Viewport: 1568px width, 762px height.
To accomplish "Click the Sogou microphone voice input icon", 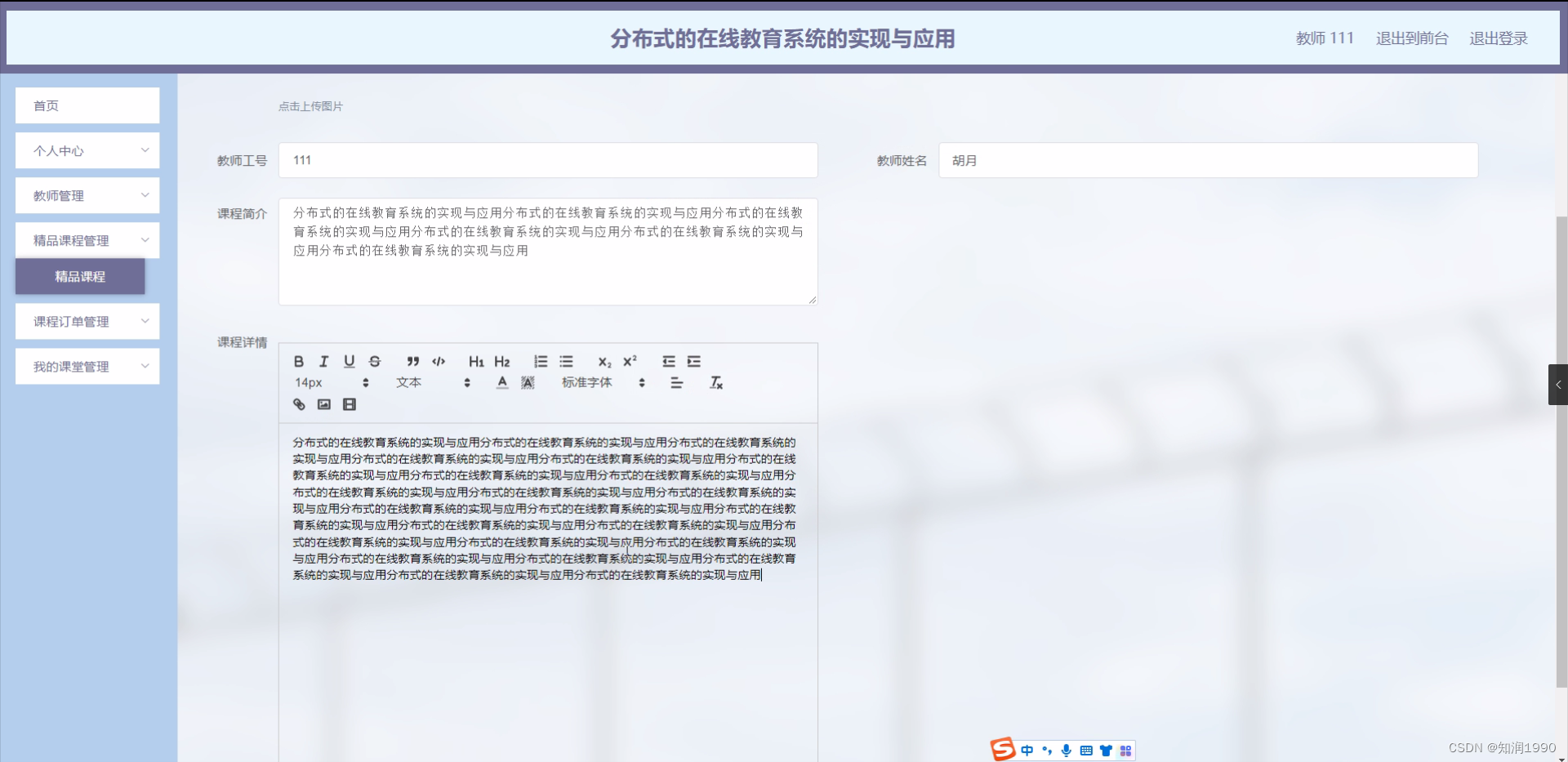I will tap(1065, 750).
